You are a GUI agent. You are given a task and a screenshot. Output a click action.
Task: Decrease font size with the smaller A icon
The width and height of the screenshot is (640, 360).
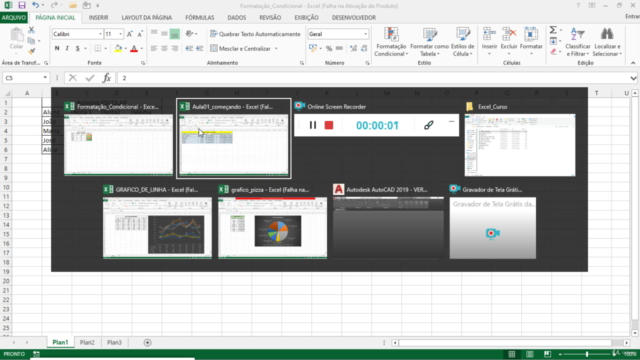(x=140, y=34)
